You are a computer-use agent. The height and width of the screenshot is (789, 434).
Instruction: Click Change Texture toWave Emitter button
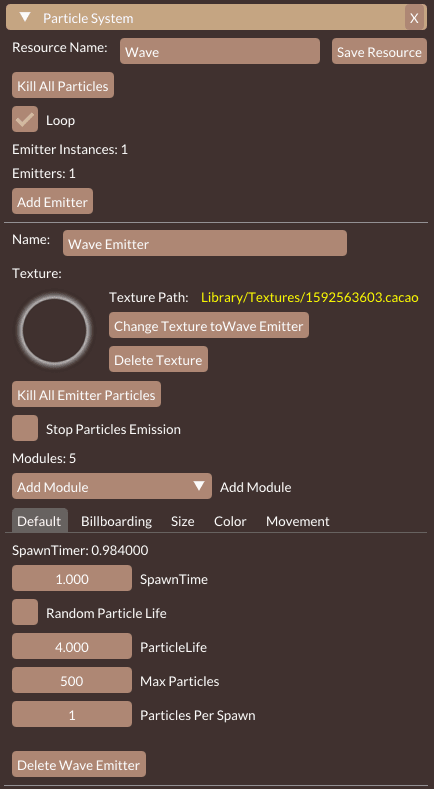(209, 325)
